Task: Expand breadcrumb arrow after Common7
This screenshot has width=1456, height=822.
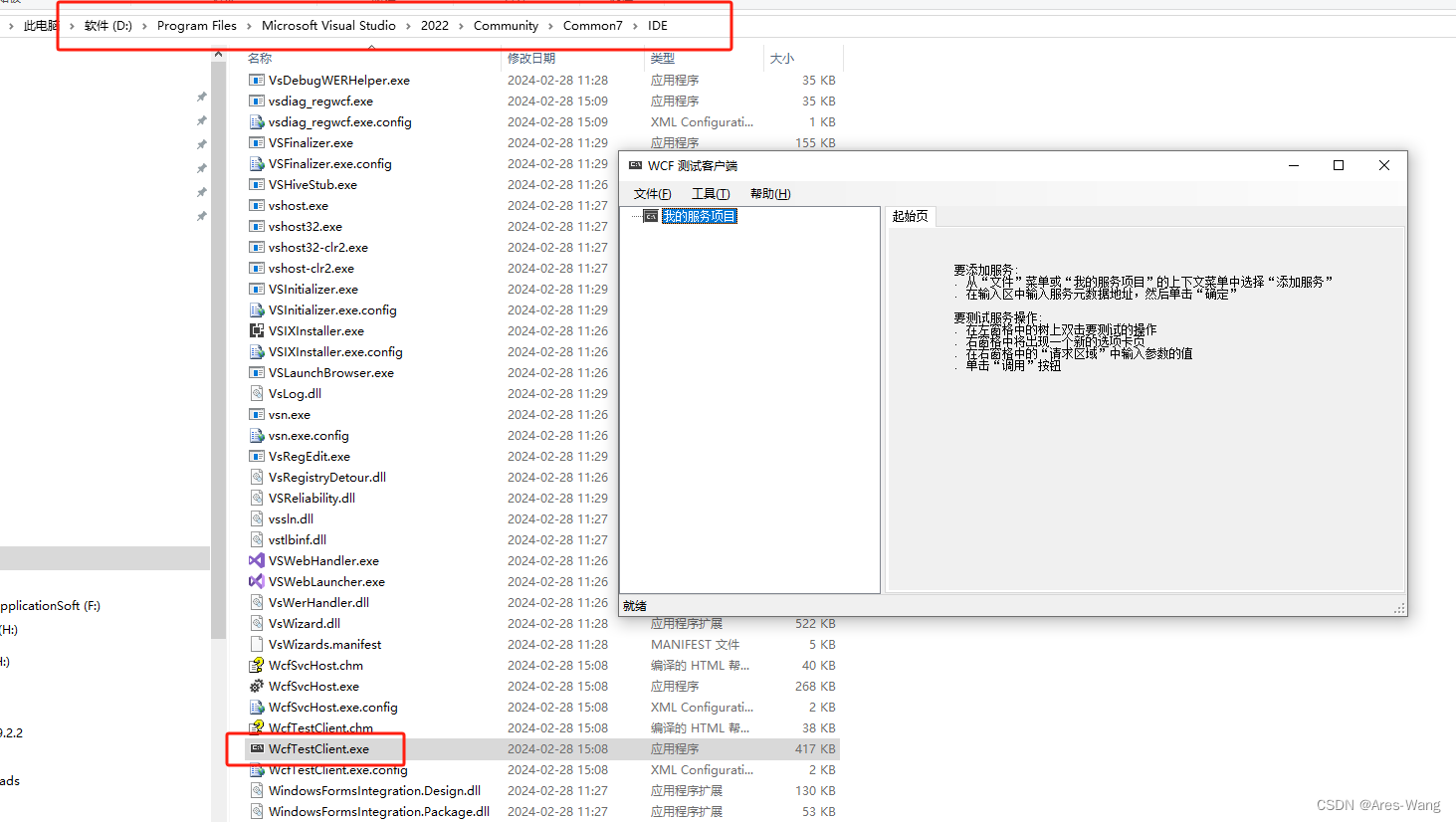Action: click(x=635, y=26)
